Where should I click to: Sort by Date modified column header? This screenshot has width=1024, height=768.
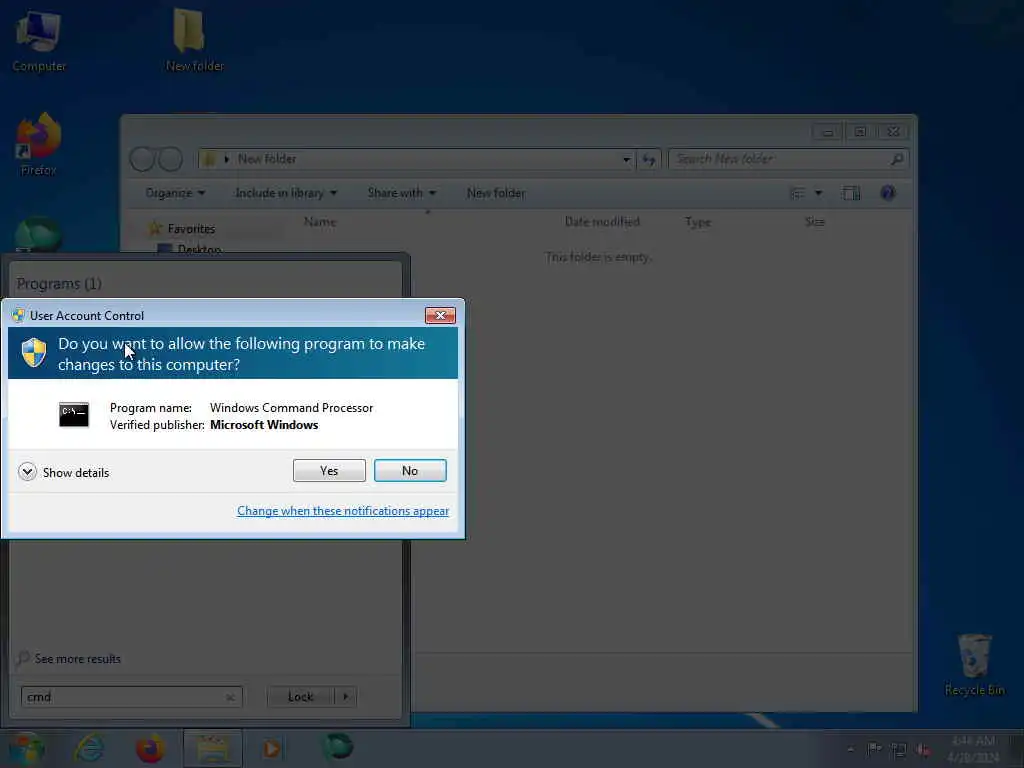click(602, 222)
